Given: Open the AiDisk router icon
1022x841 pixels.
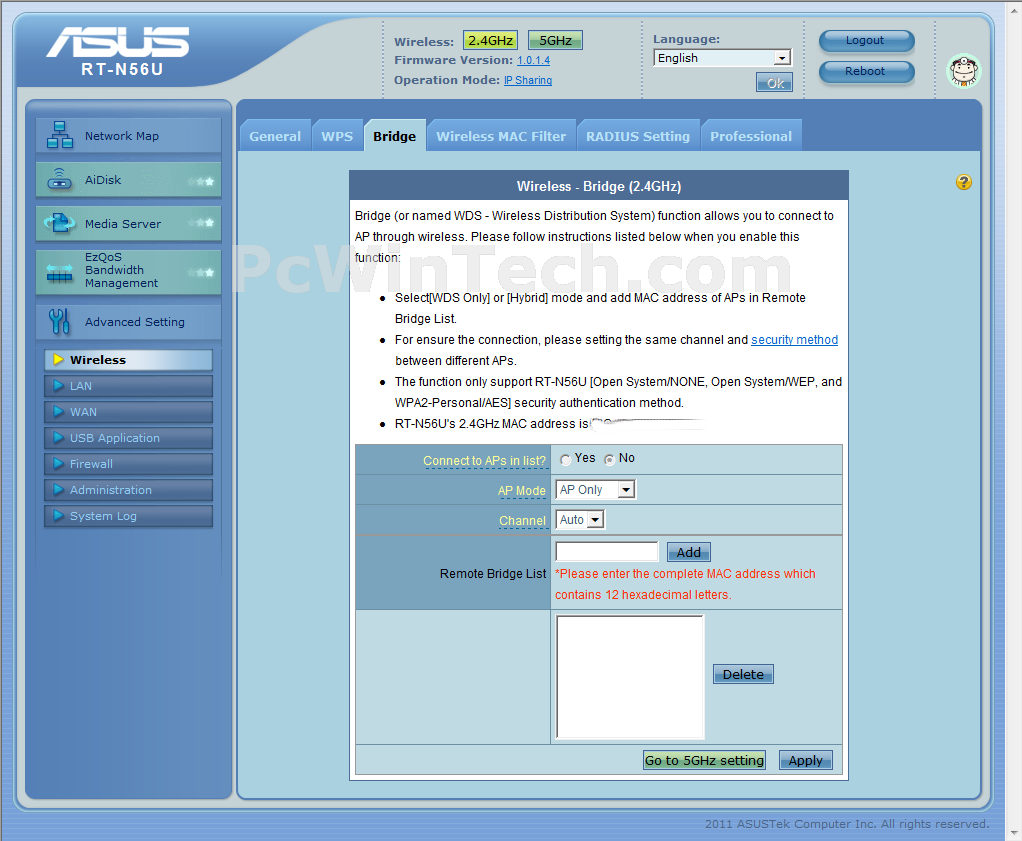Looking at the screenshot, I should [x=60, y=179].
